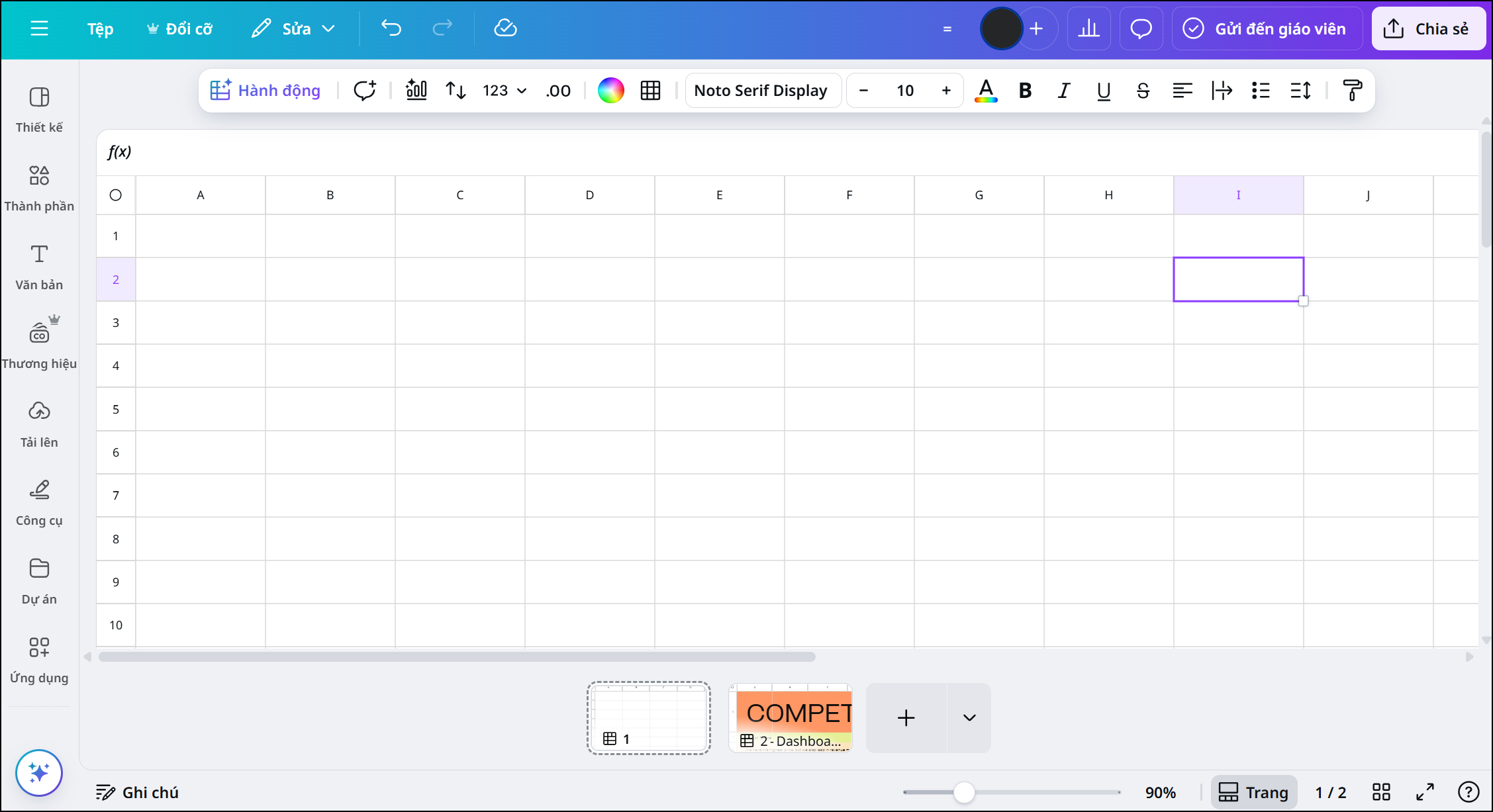Select the 2-Dashboard sheet thumbnail

coord(791,718)
